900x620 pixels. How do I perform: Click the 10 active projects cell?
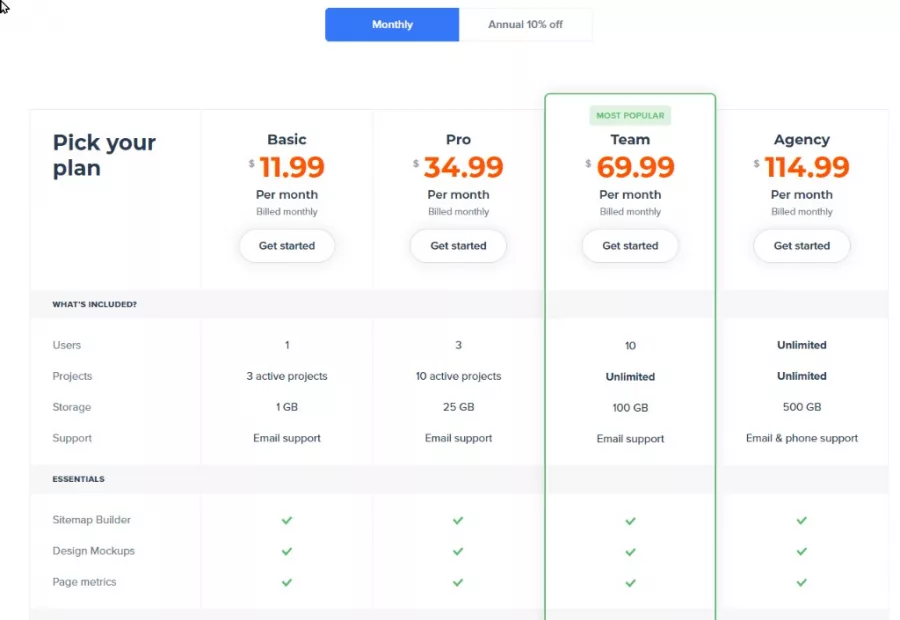pyautogui.click(x=458, y=376)
